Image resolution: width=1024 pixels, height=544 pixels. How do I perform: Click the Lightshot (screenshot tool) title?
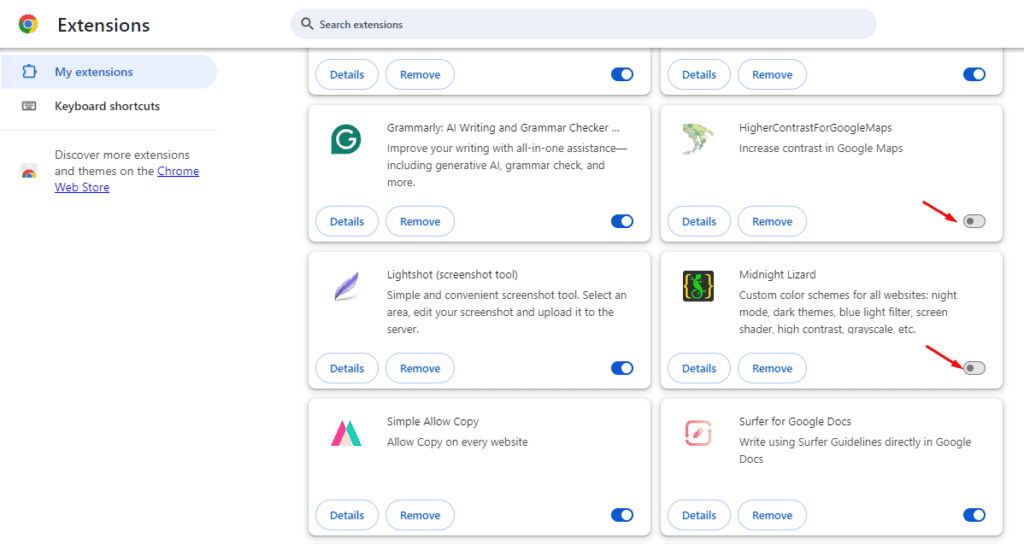(x=452, y=274)
